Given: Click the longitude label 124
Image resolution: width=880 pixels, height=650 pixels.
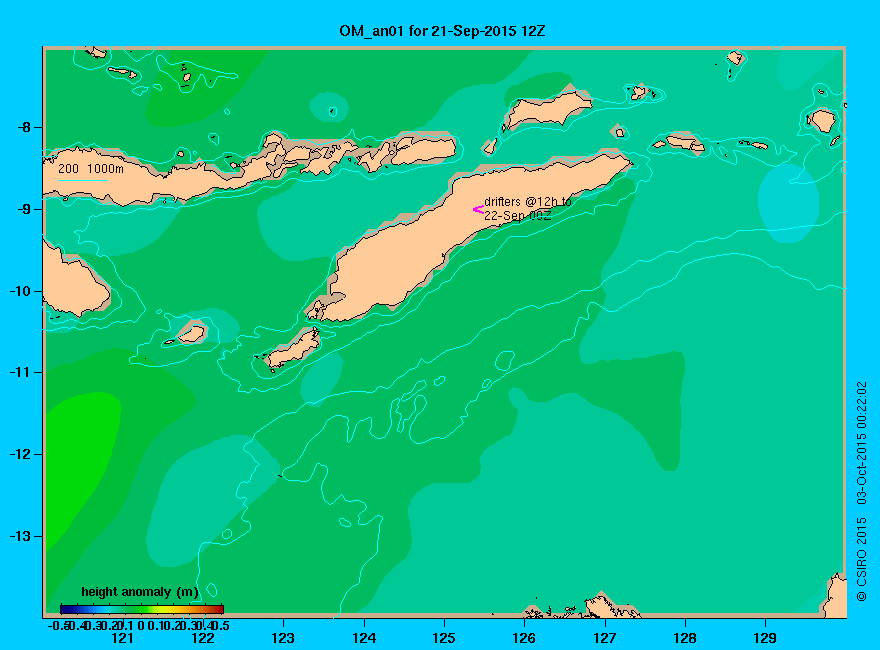Looking at the screenshot, I should click(364, 638).
